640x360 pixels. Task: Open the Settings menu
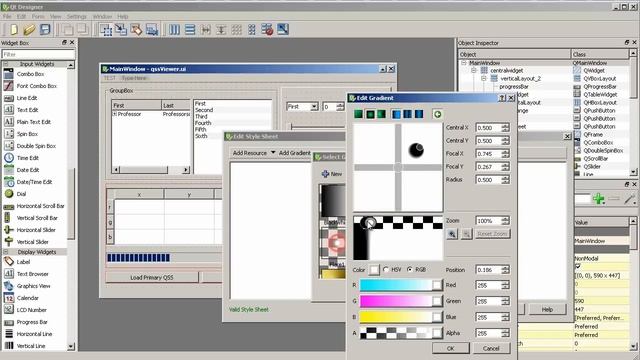click(77, 16)
